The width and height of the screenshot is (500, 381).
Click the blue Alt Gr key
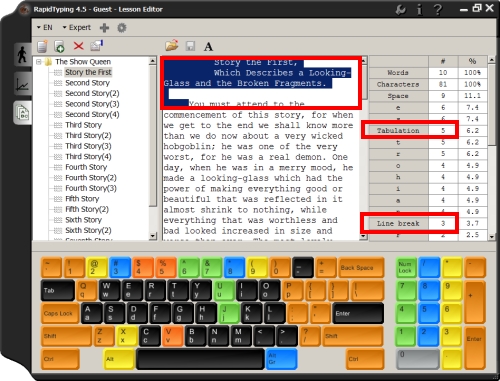click(281, 359)
